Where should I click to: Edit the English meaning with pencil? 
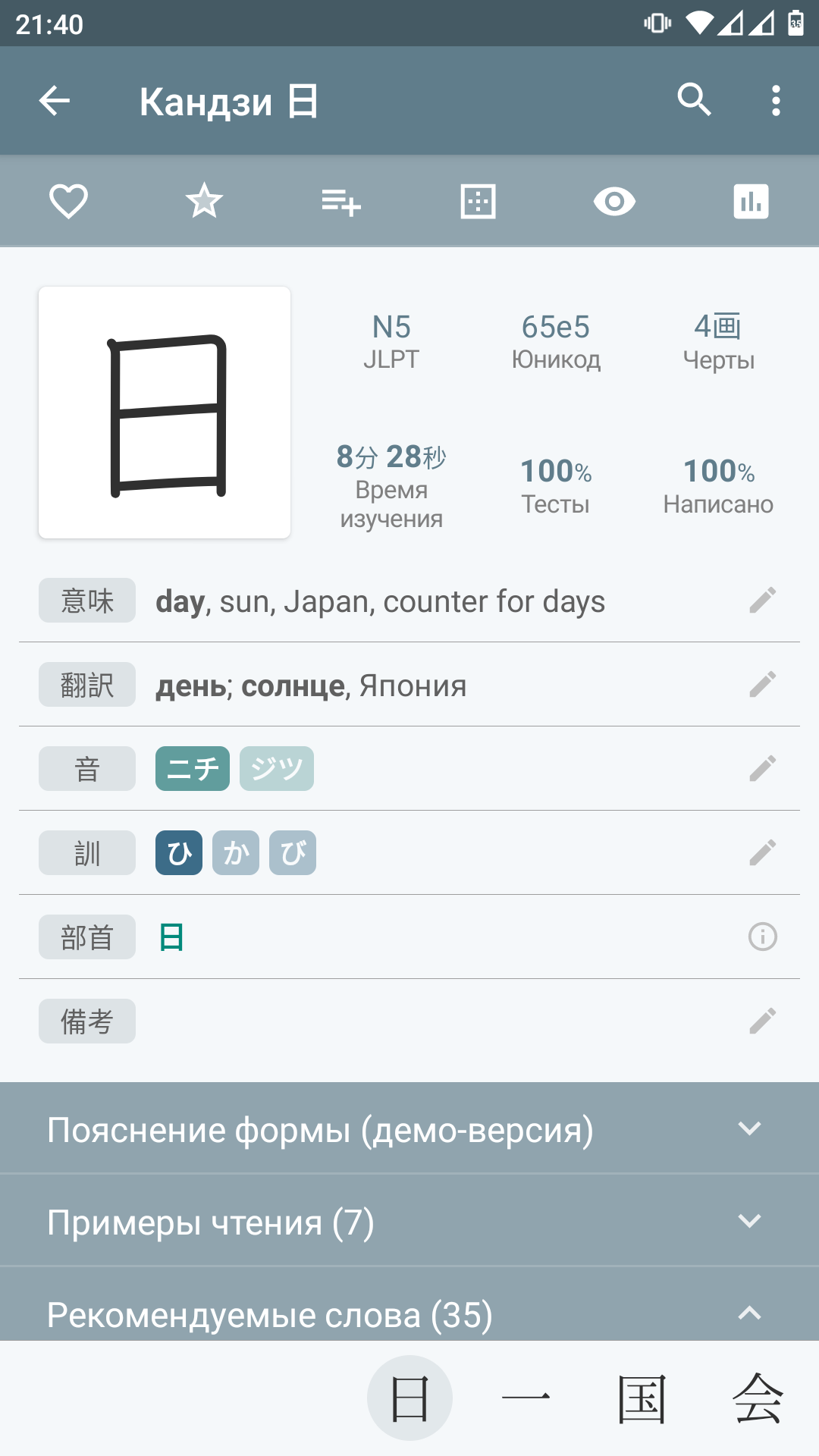[762, 600]
